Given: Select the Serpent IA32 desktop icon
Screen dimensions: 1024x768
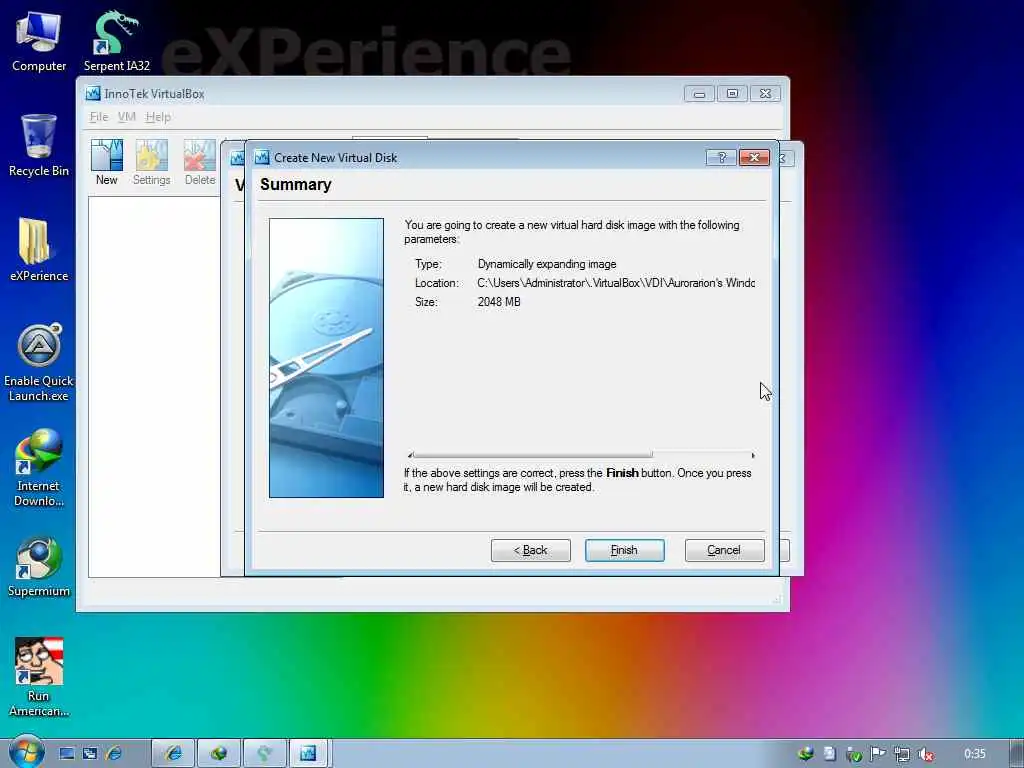Looking at the screenshot, I should (x=117, y=41).
